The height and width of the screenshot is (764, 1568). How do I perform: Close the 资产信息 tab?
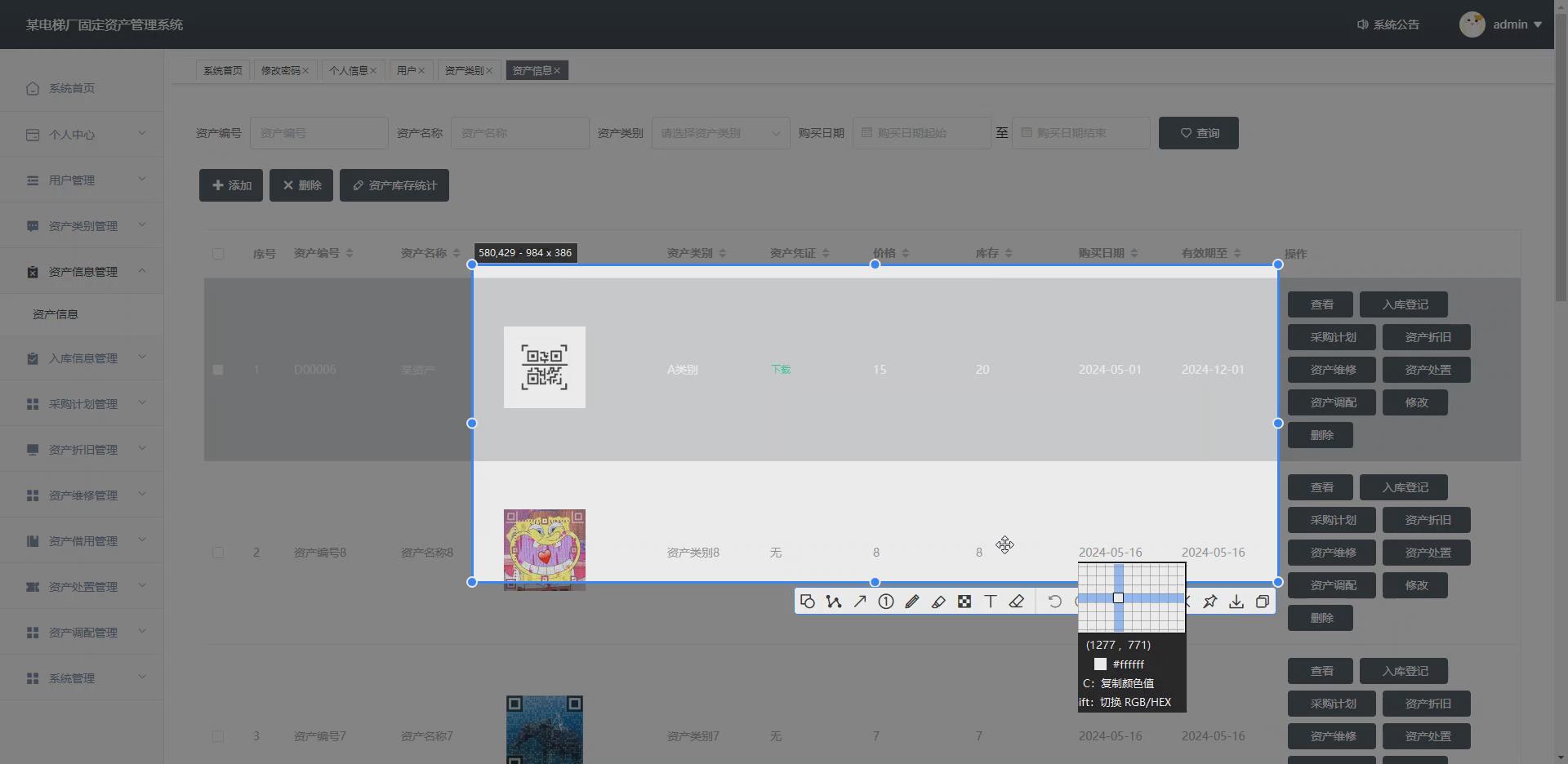click(557, 71)
